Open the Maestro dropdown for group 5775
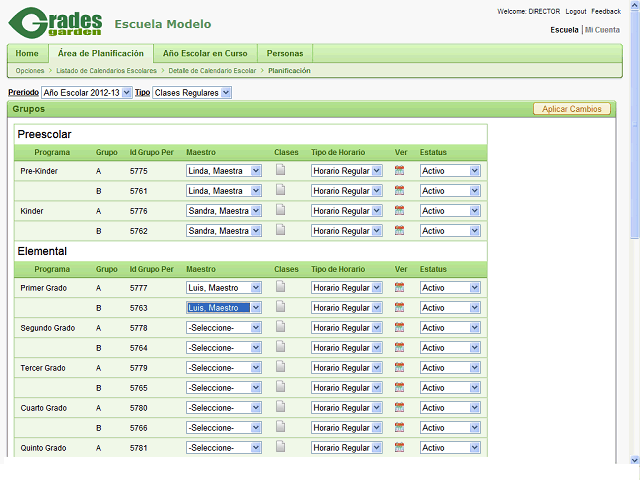The height and width of the screenshot is (480, 640). [224, 171]
